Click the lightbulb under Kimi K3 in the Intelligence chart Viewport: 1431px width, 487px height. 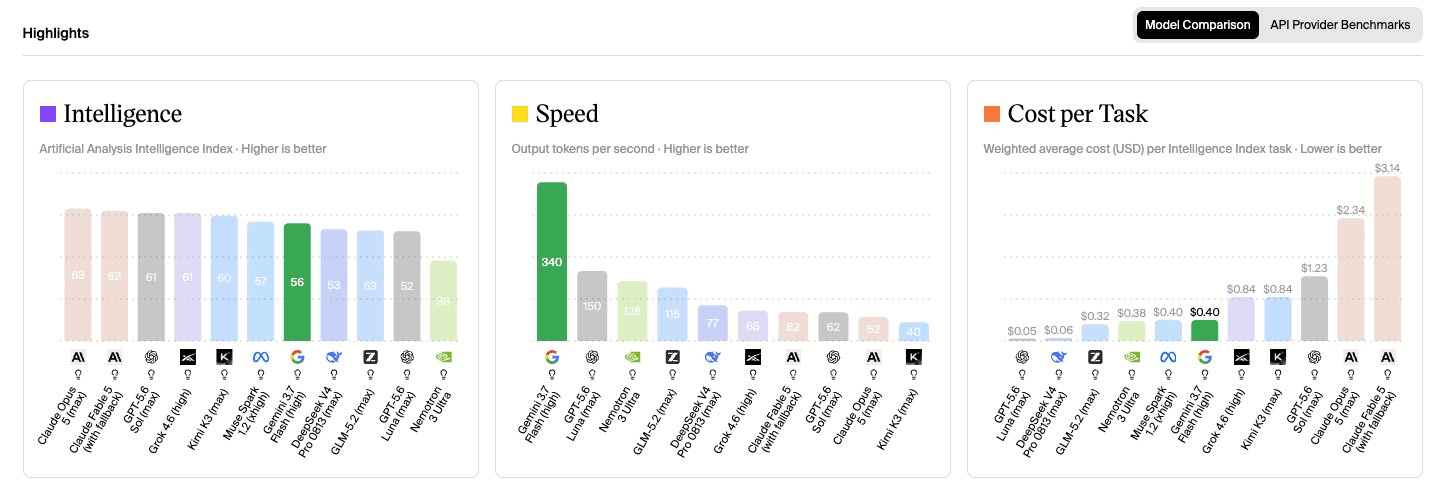(x=225, y=375)
